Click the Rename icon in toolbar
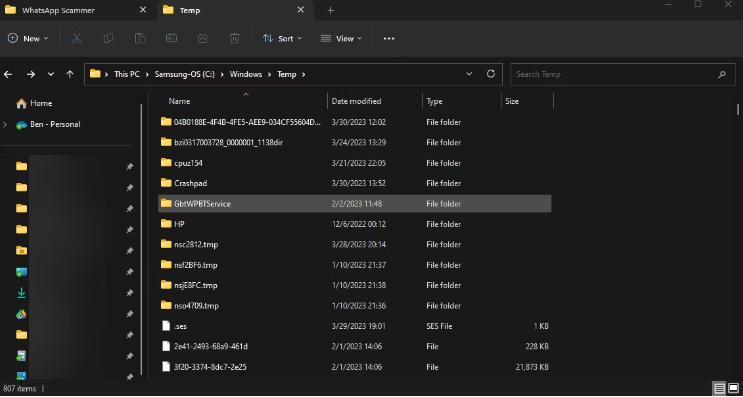This screenshot has width=743, height=397. click(x=171, y=39)
